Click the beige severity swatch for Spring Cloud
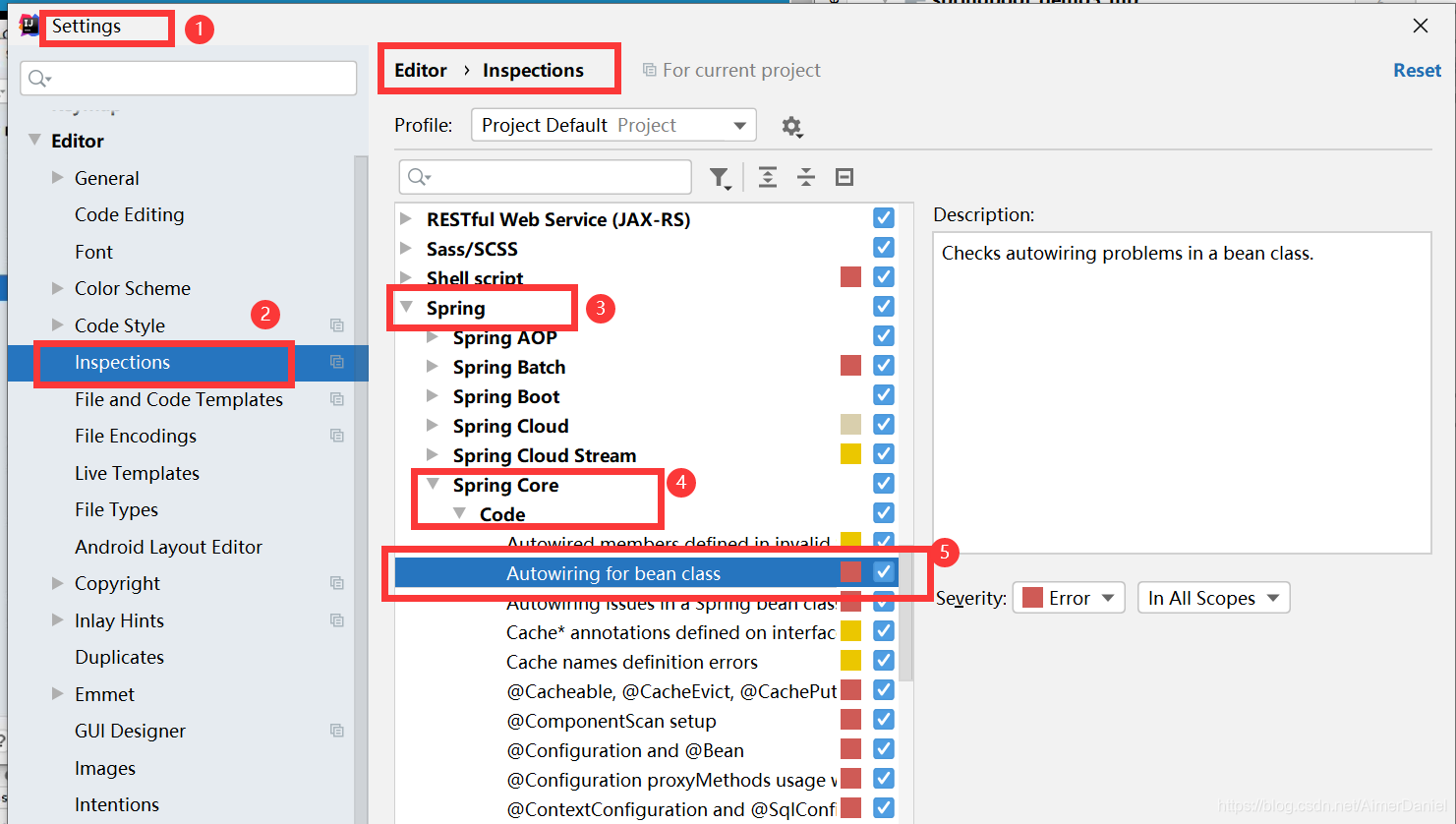The height and width of the screenshot is (824, 1456). pos(851,425)
